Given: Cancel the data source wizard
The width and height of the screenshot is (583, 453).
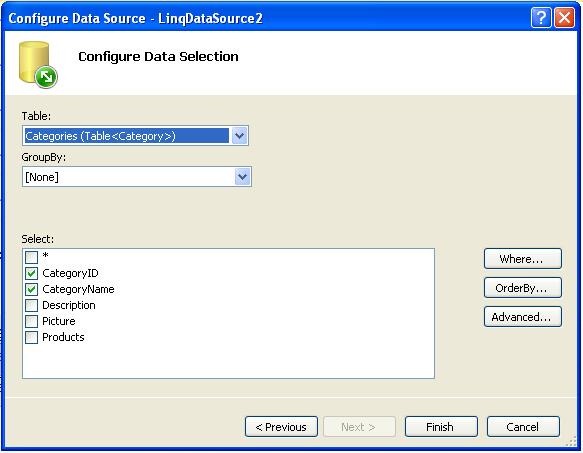Looking at the screenshot, I should tap(523, 427).
